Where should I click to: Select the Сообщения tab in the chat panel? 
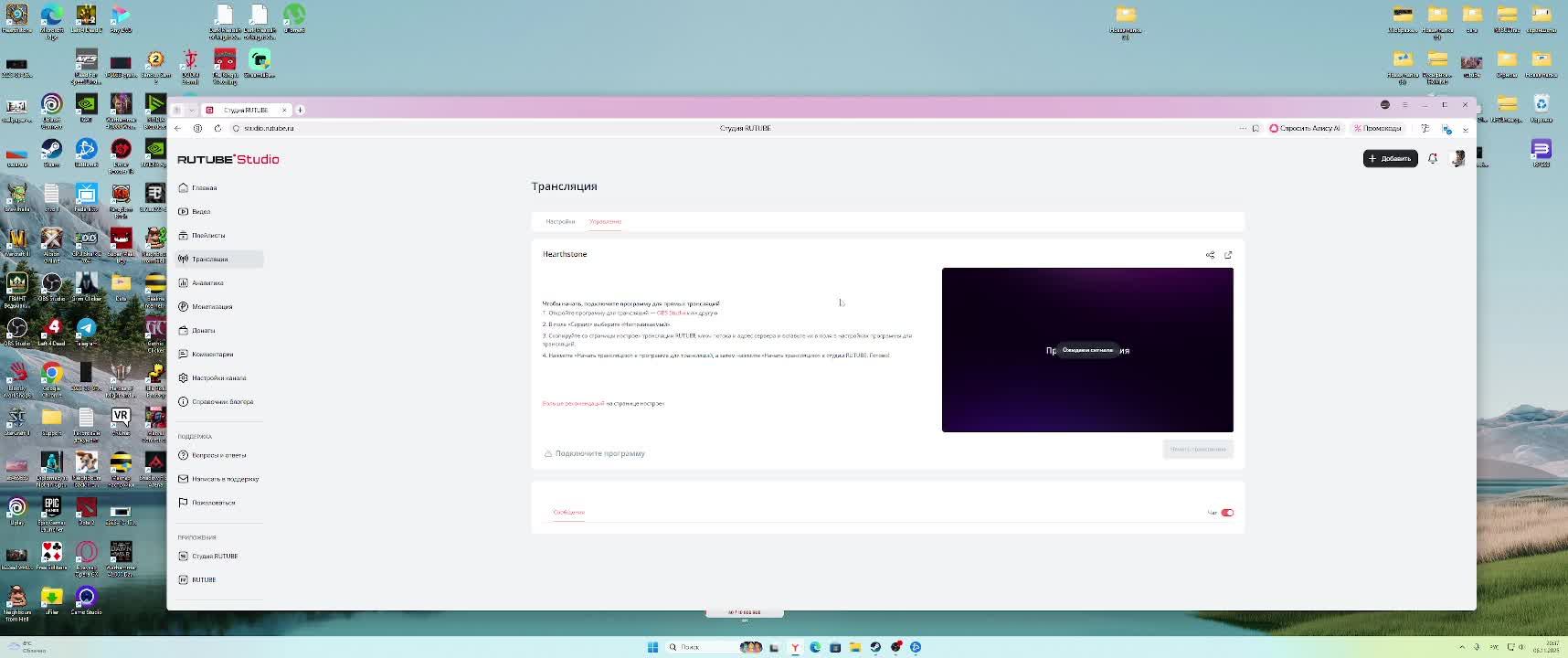[568, 512]
